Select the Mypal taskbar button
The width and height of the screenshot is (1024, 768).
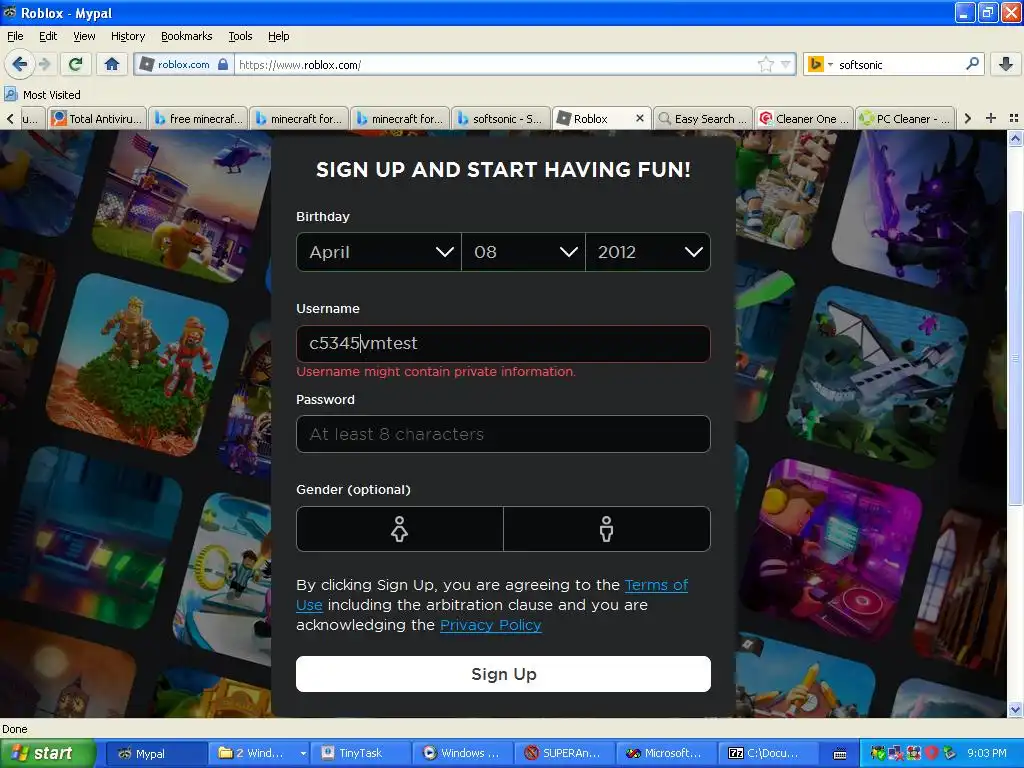157,753
